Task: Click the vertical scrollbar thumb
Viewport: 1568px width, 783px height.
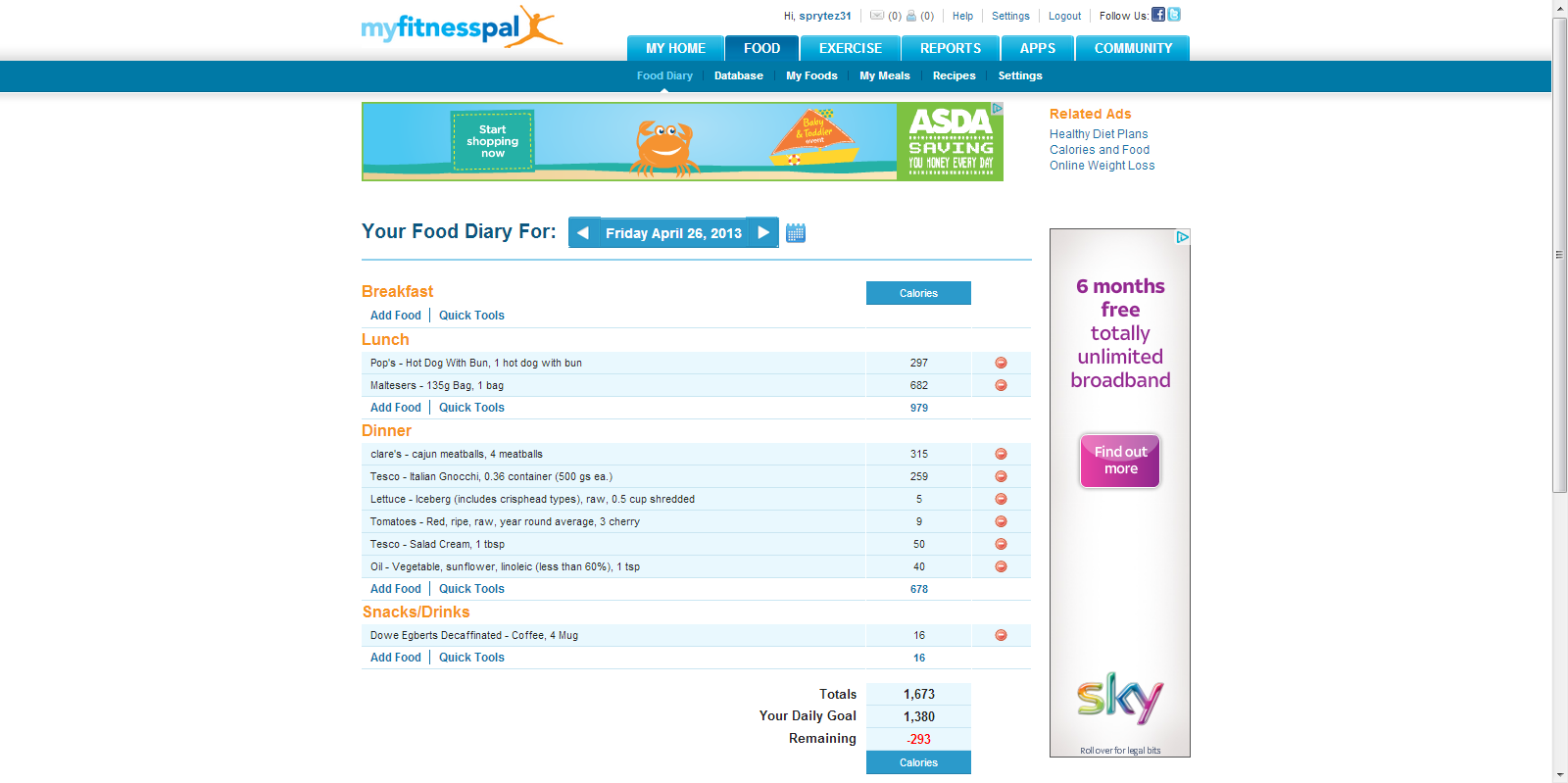Action: point(1559,255)
